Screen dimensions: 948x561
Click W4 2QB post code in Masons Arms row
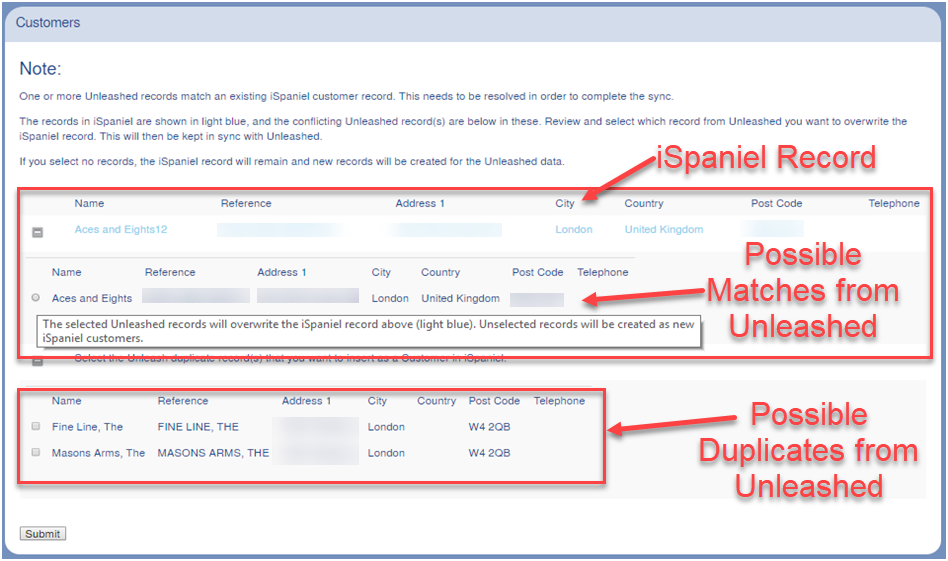pyautogui.click(x=490, y=453)
